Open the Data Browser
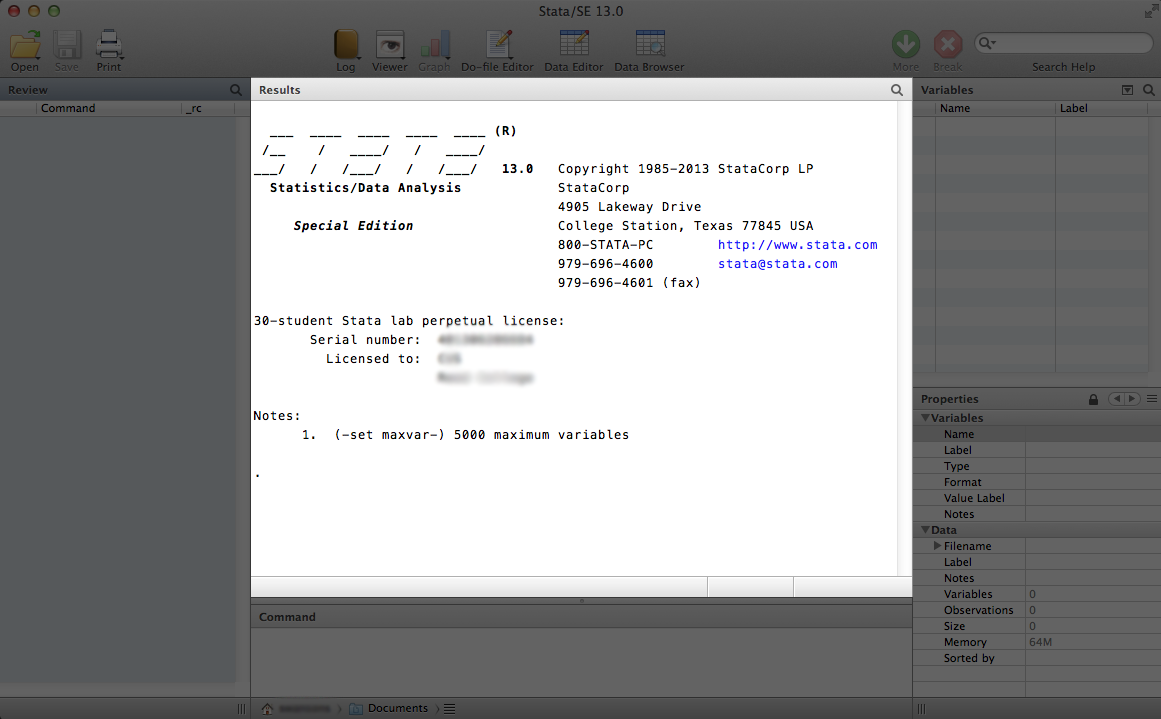Viewport: 1161px width, 719px height. (649, 46)
